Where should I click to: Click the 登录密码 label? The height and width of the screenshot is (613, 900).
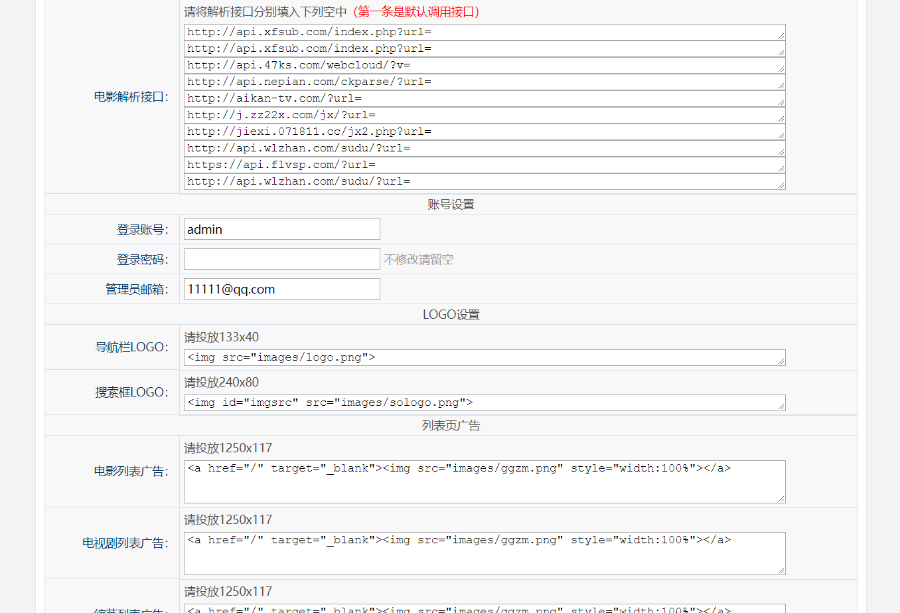142,259
